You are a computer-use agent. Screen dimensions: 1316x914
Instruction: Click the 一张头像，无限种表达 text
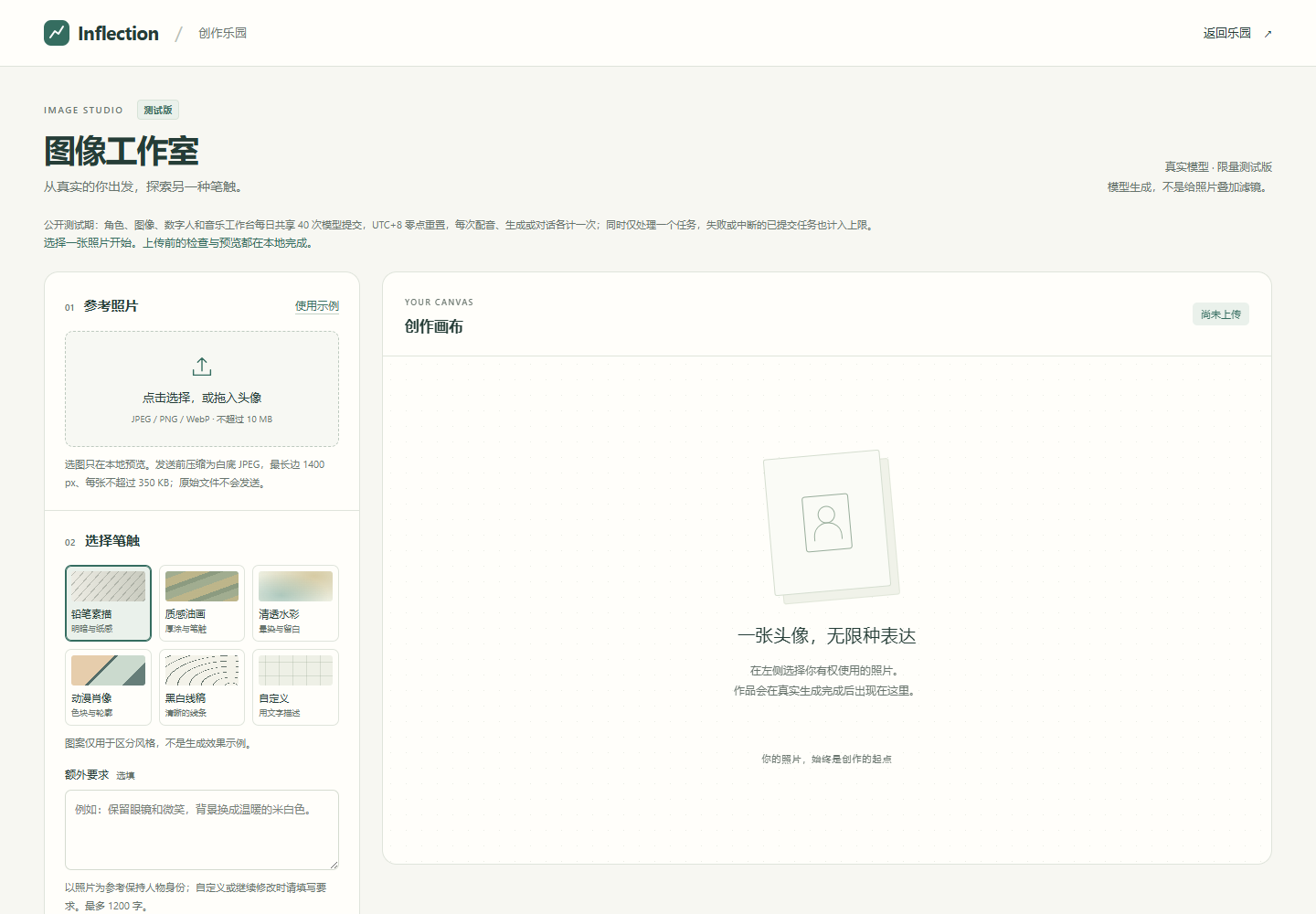point(827,636)
